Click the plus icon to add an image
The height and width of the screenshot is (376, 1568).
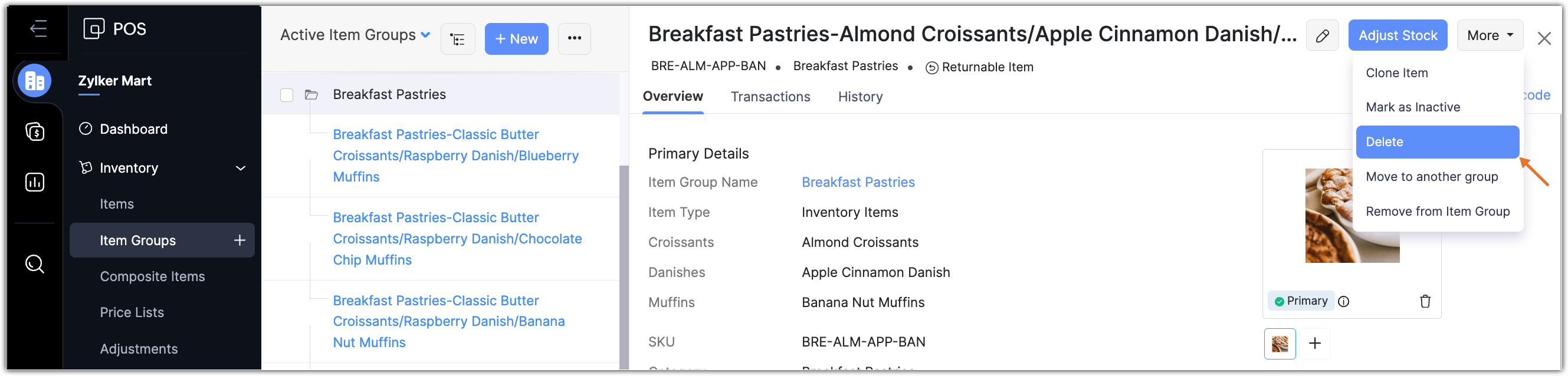click(1314, 343)
